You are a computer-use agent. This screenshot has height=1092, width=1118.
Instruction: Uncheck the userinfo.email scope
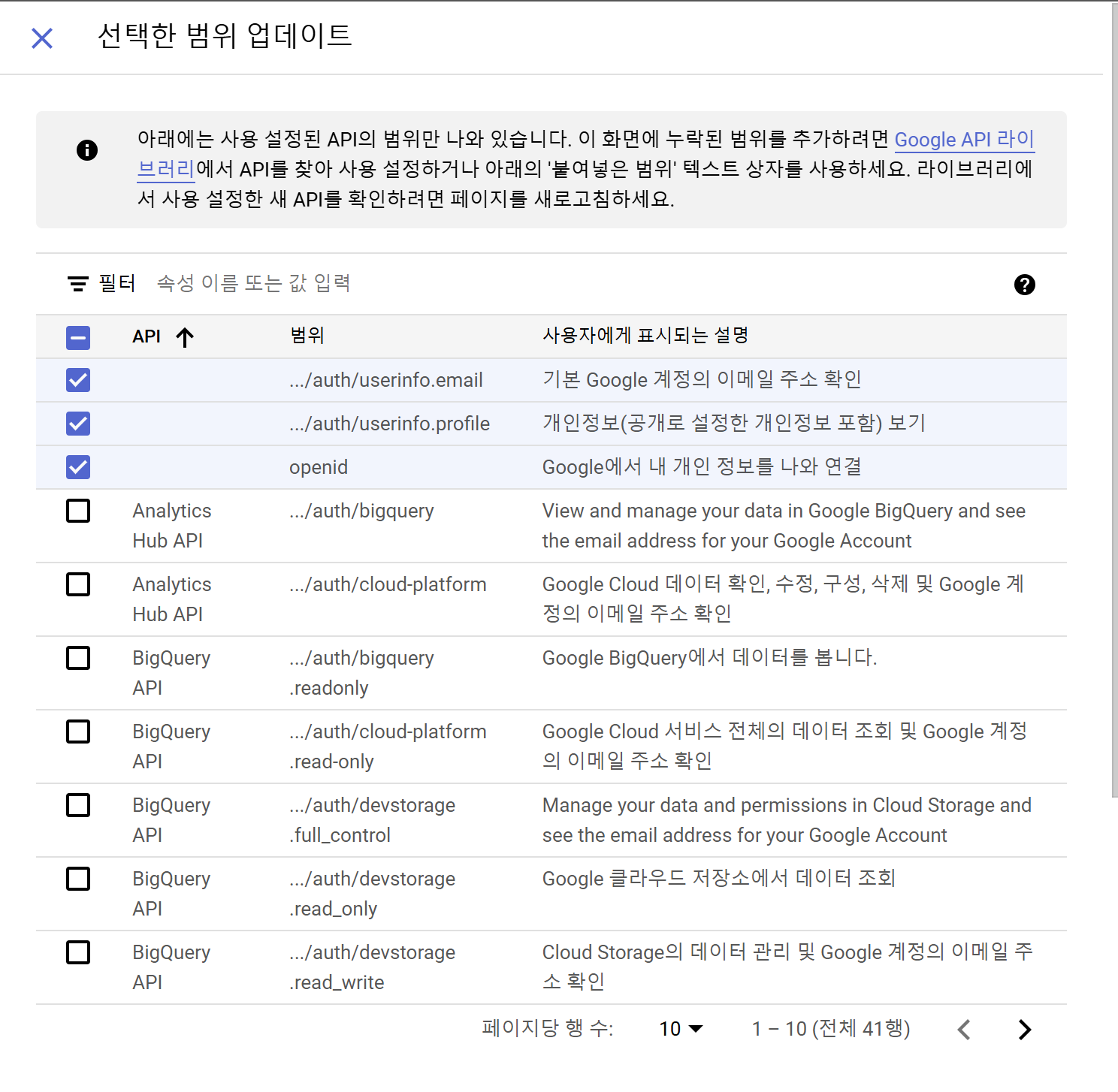78,380
